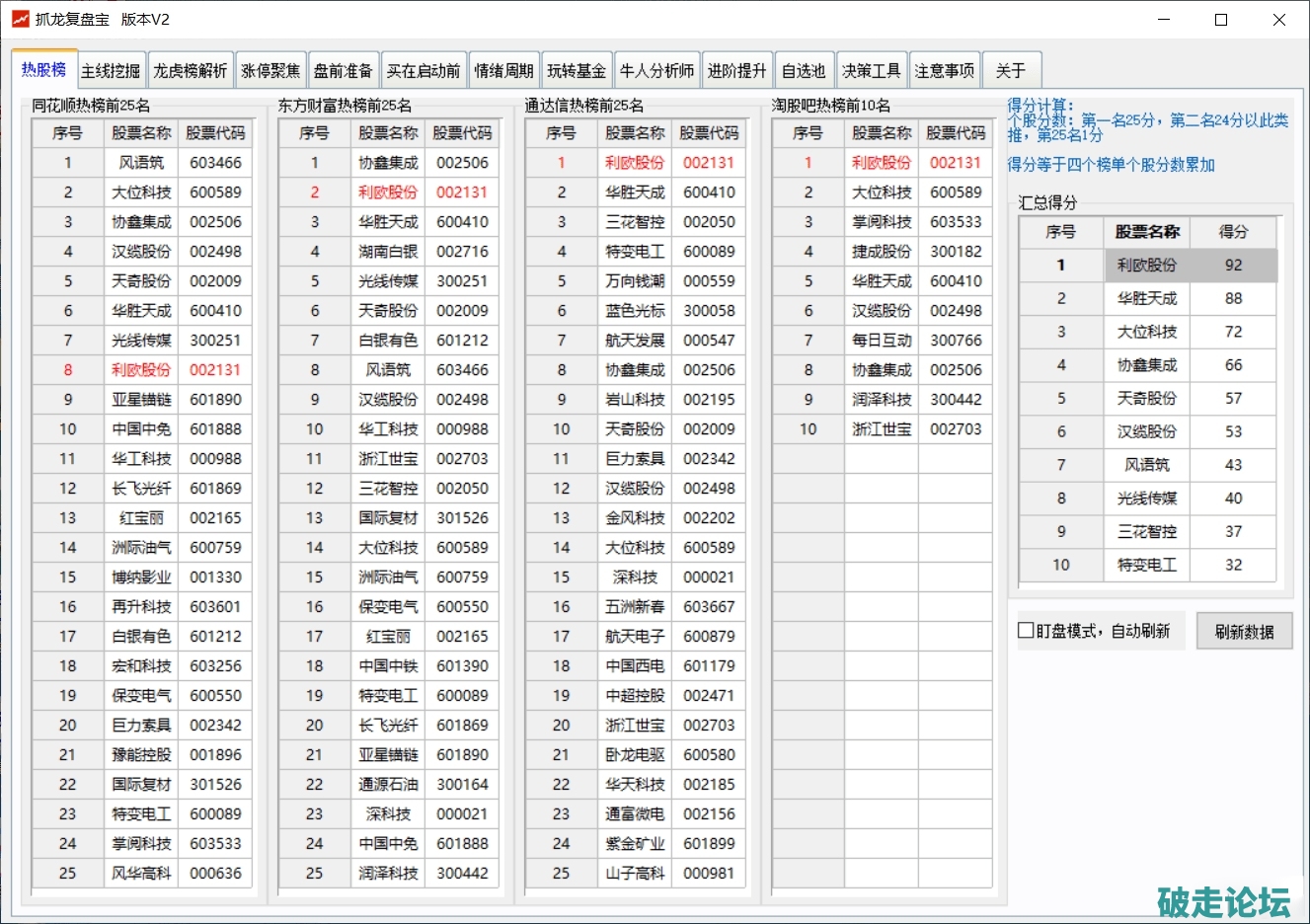Image resolution: width=1310 pixels, height=924 pixels.
Task: Select 利欧股份 row in 汇总得分 table
Action: point(1146,265)
